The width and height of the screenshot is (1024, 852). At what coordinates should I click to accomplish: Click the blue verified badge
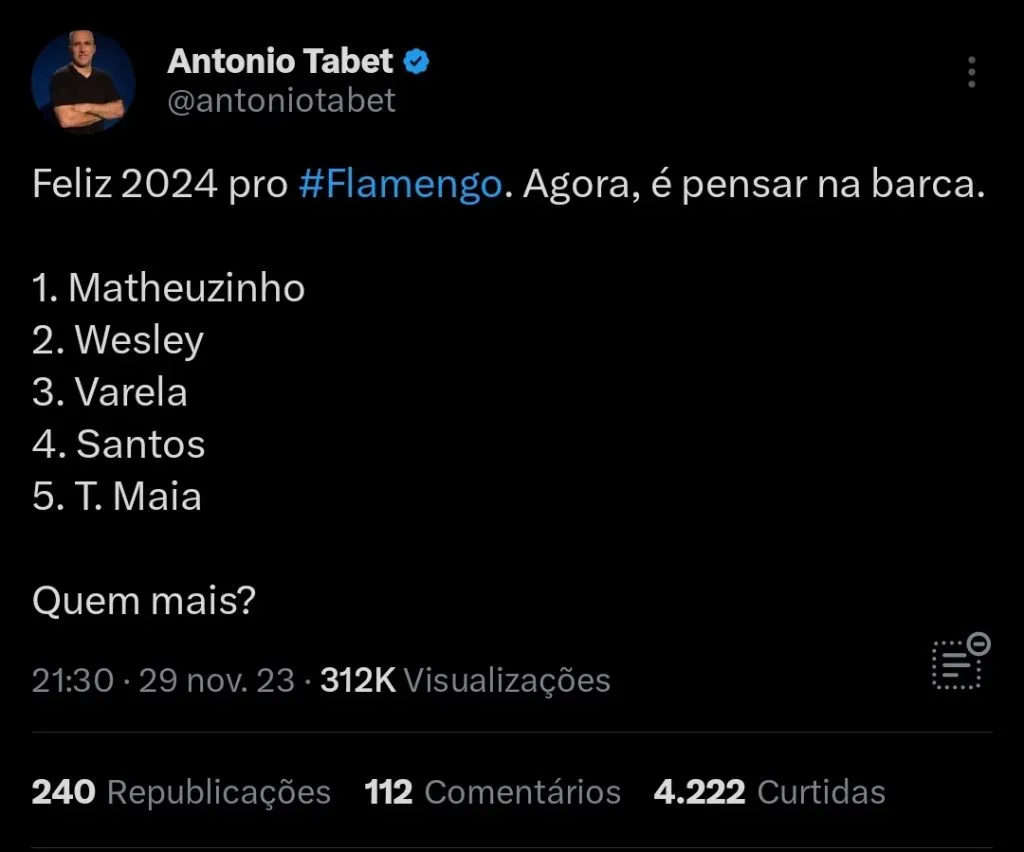pos(417,62)
